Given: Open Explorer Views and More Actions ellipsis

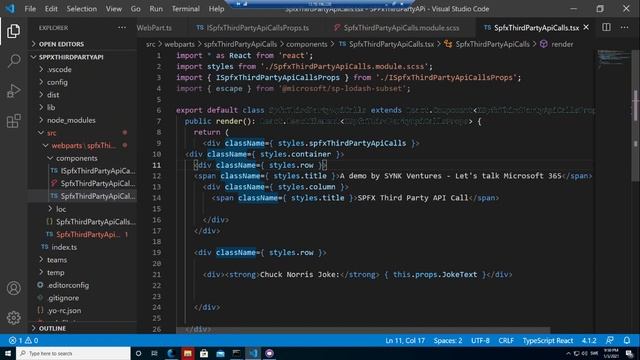Looking at the screenshot, I should (x=122, y=28).
